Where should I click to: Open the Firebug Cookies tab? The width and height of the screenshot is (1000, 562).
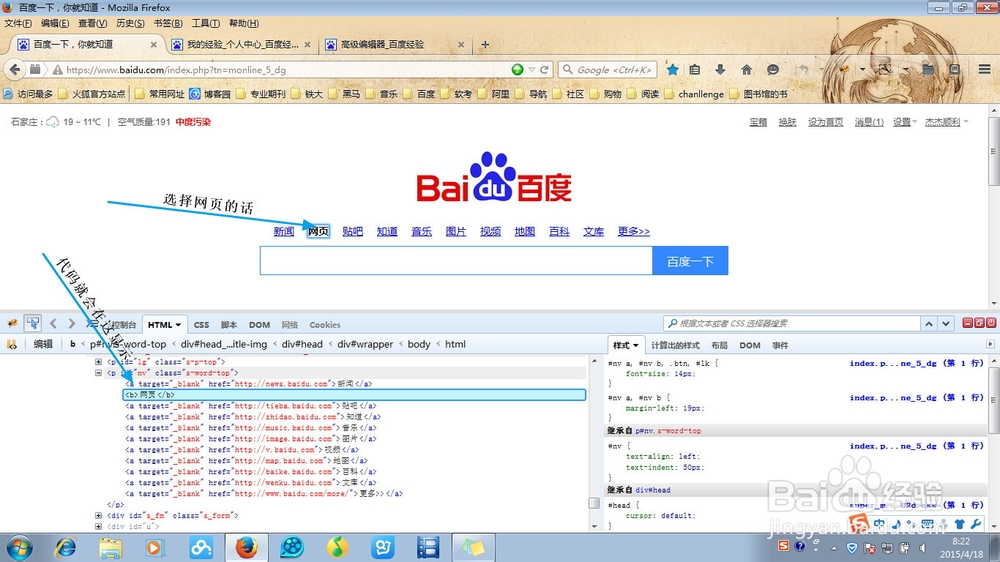coord(325,325)
